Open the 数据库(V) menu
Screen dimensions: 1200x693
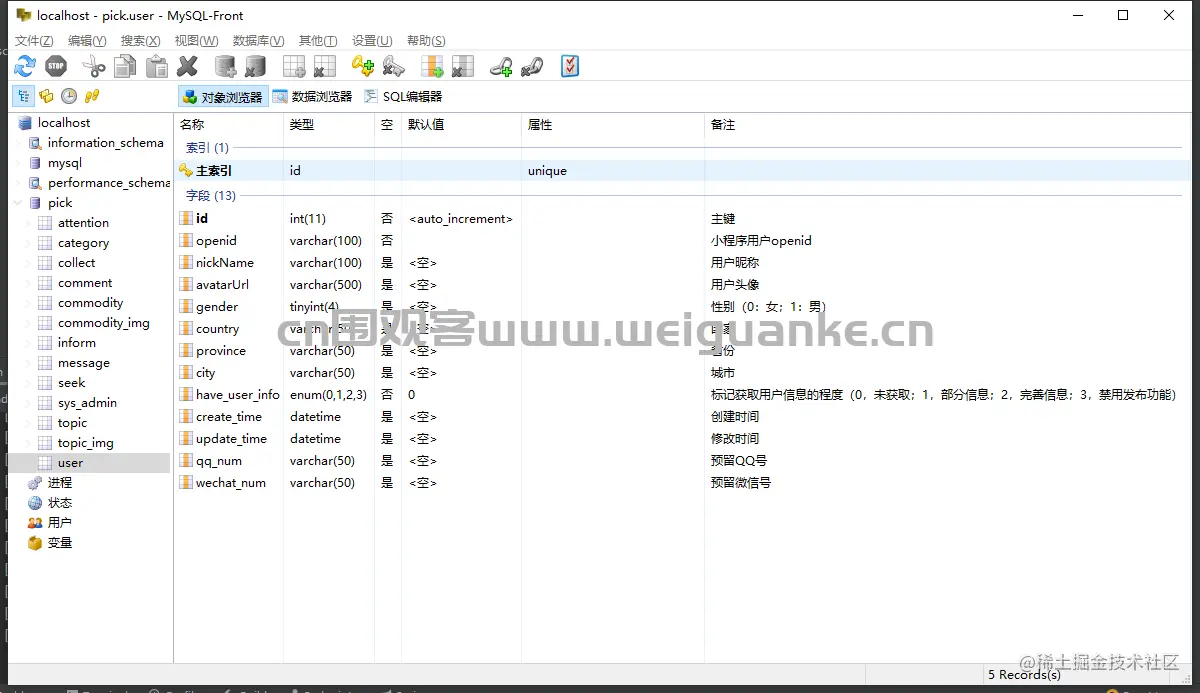(258, 41)
